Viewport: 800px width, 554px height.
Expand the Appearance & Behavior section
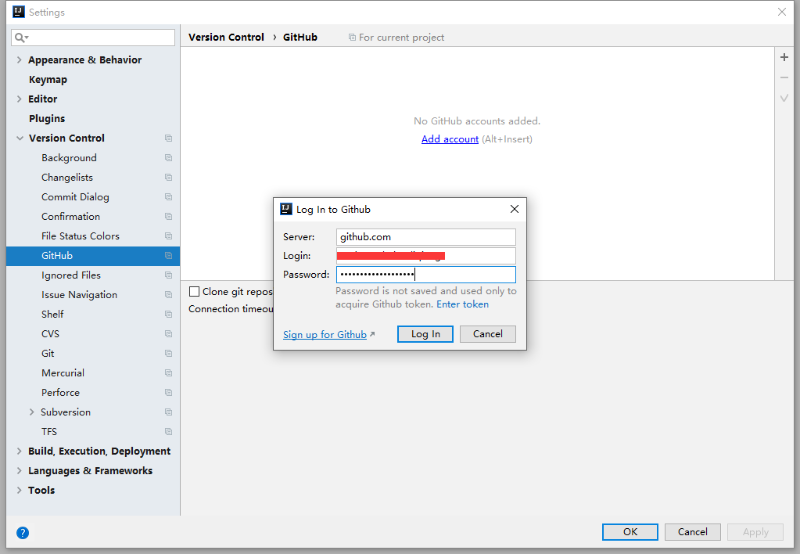point(19,60)
